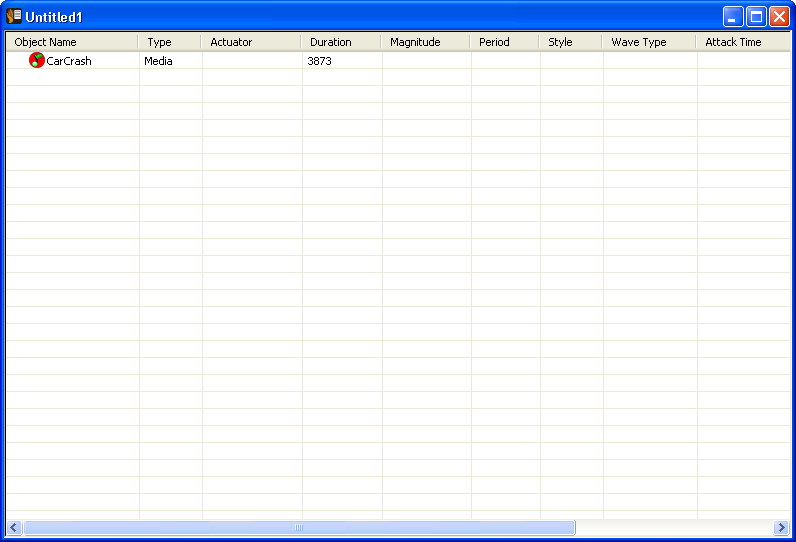Click the horizontal scrollbar right arrow

782,527
